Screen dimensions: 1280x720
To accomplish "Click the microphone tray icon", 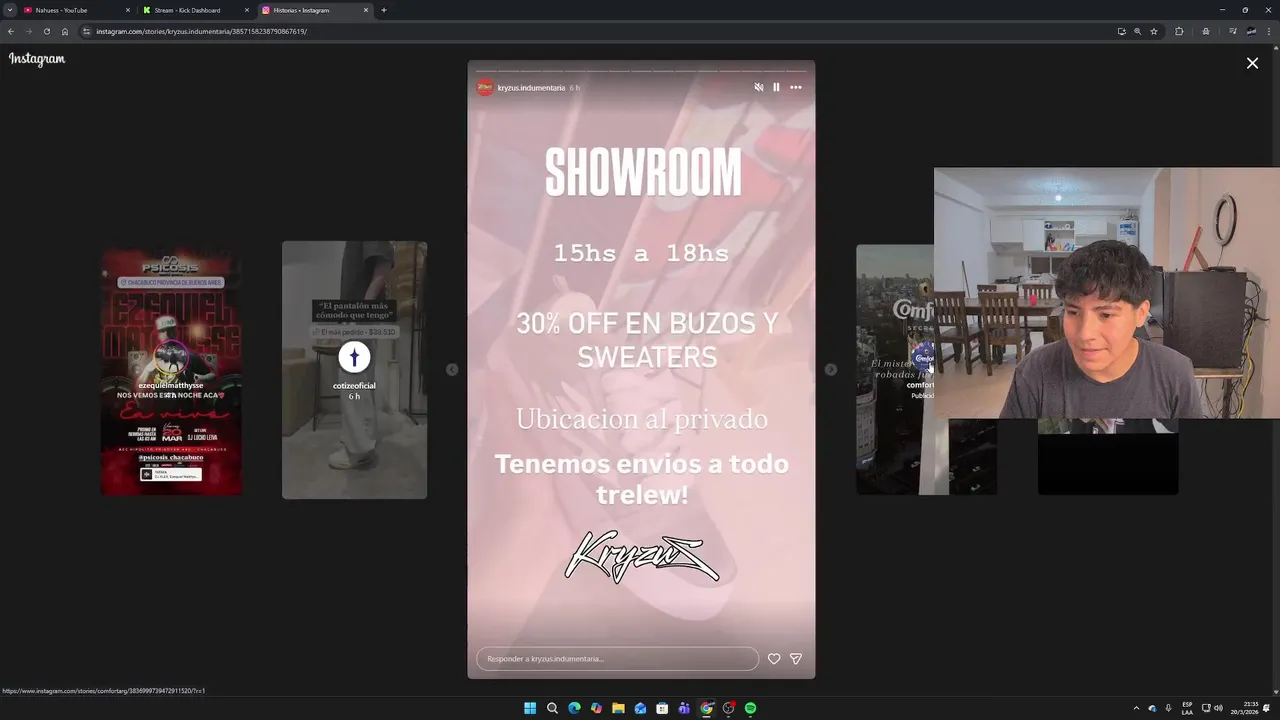I will (x=1168, y=708).
